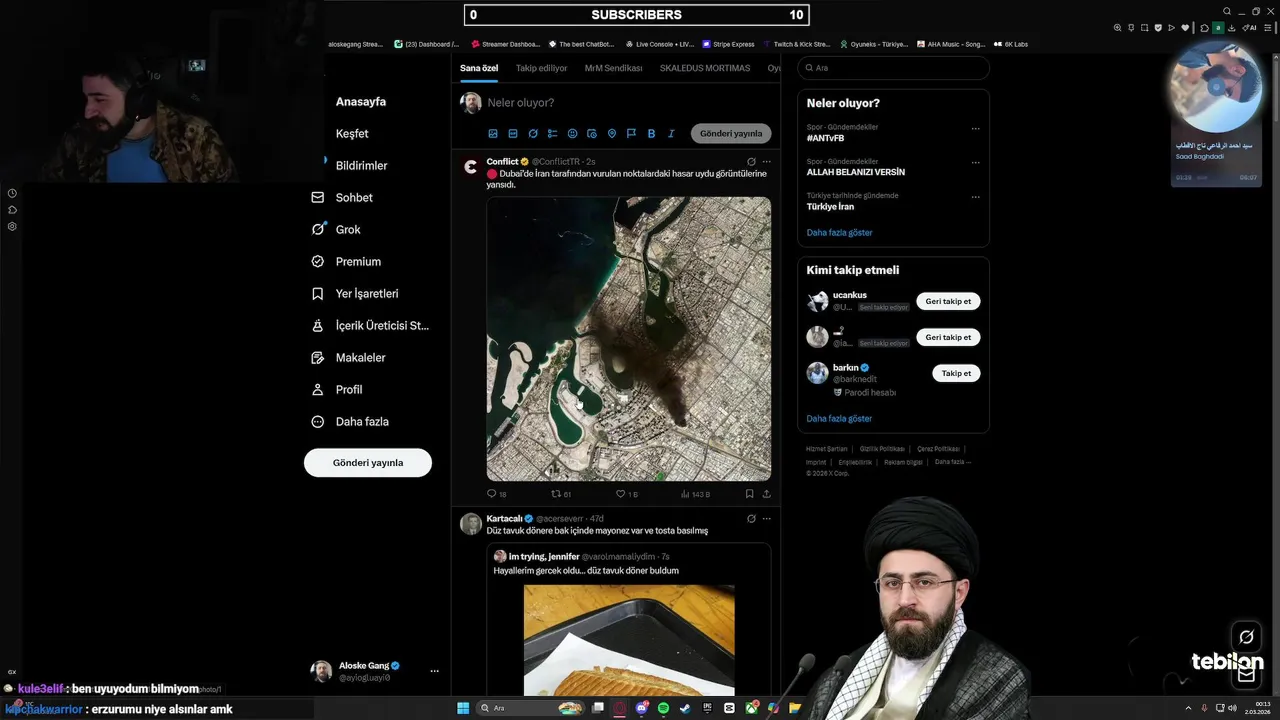
Task: Click the location pin icon in composer
Action: 612,134
